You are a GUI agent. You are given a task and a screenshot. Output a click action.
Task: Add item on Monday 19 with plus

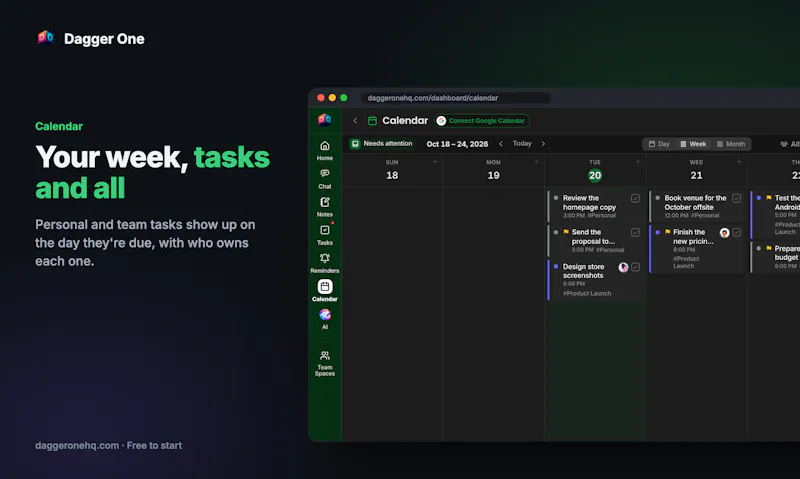pyautogui.click(x=536, y=162)
